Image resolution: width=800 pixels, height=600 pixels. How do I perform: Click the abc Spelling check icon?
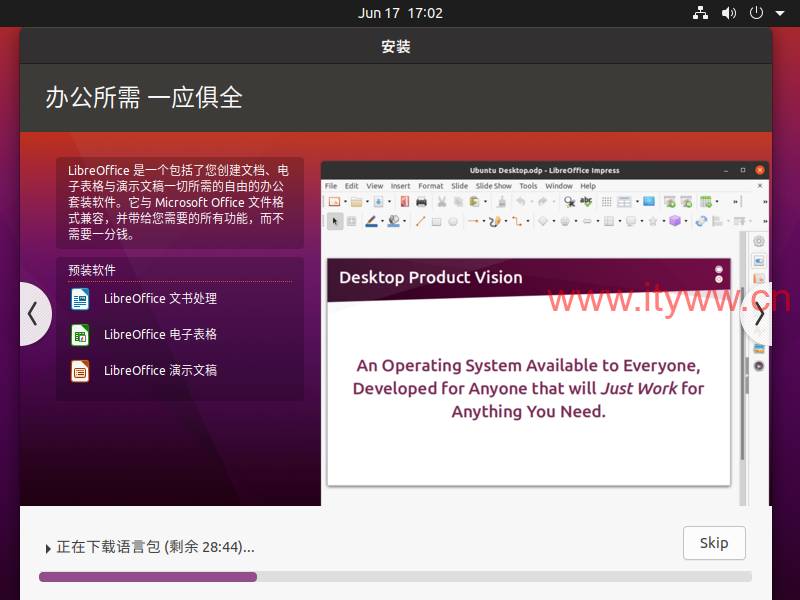click(x=586, y=202)
